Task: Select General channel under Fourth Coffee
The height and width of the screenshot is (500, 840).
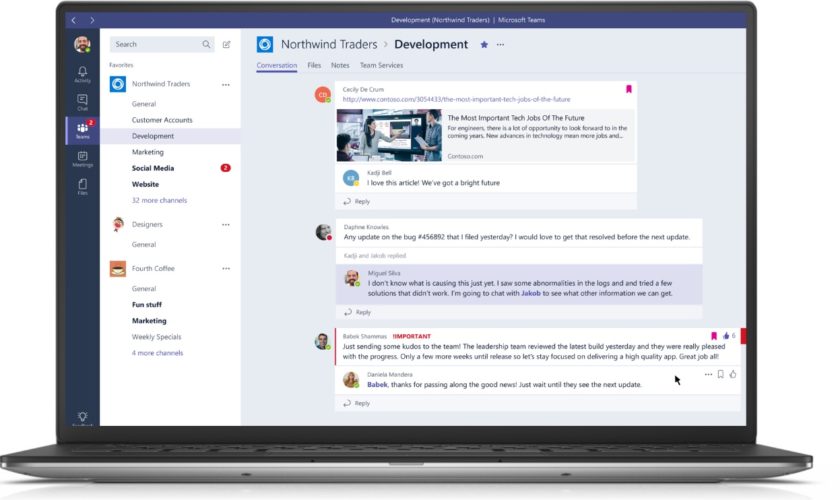Action: [144, 289]
